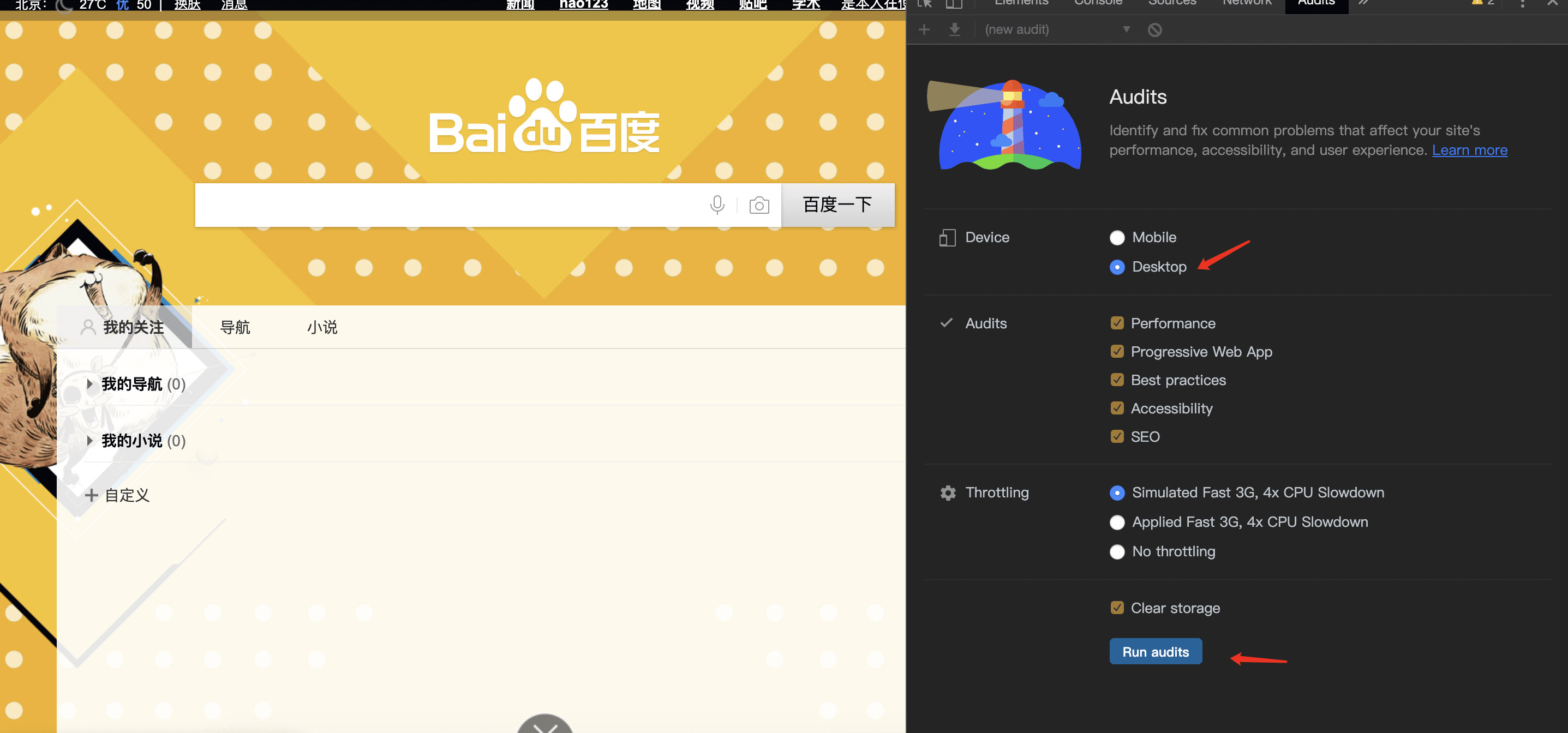Expand the 我的小说 section

tap(89, 441)
